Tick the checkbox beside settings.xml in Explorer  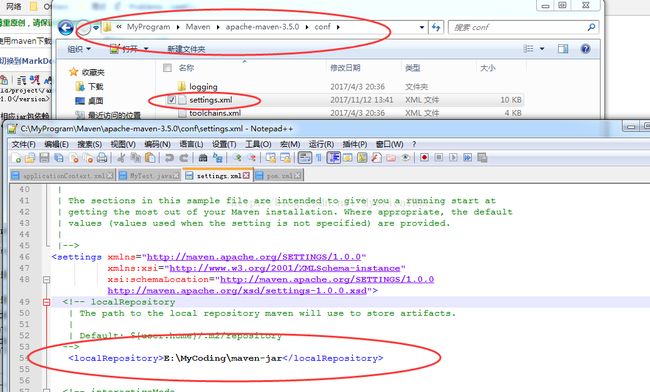pos(172,100)
